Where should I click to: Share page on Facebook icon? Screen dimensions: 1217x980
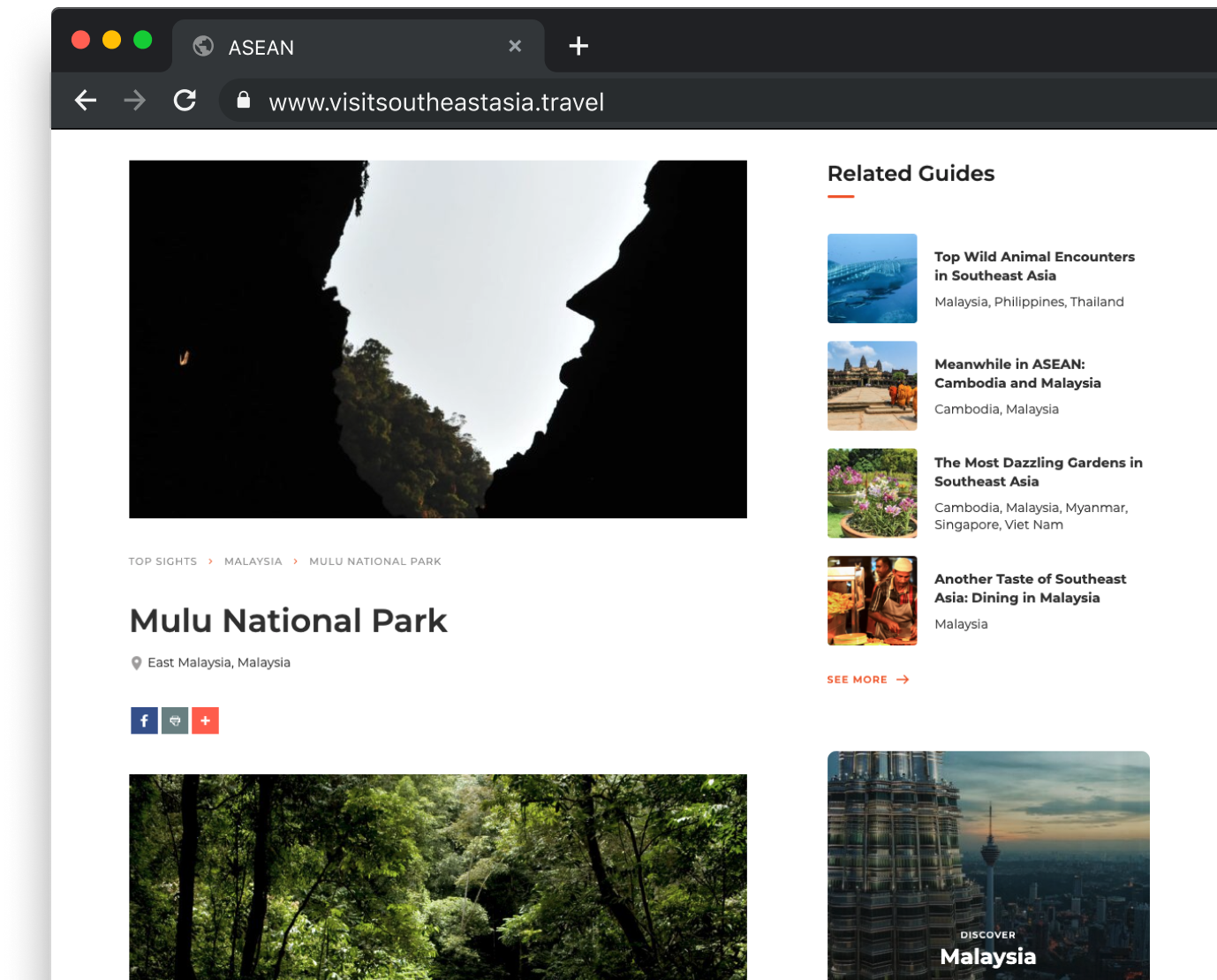[144, 720]
